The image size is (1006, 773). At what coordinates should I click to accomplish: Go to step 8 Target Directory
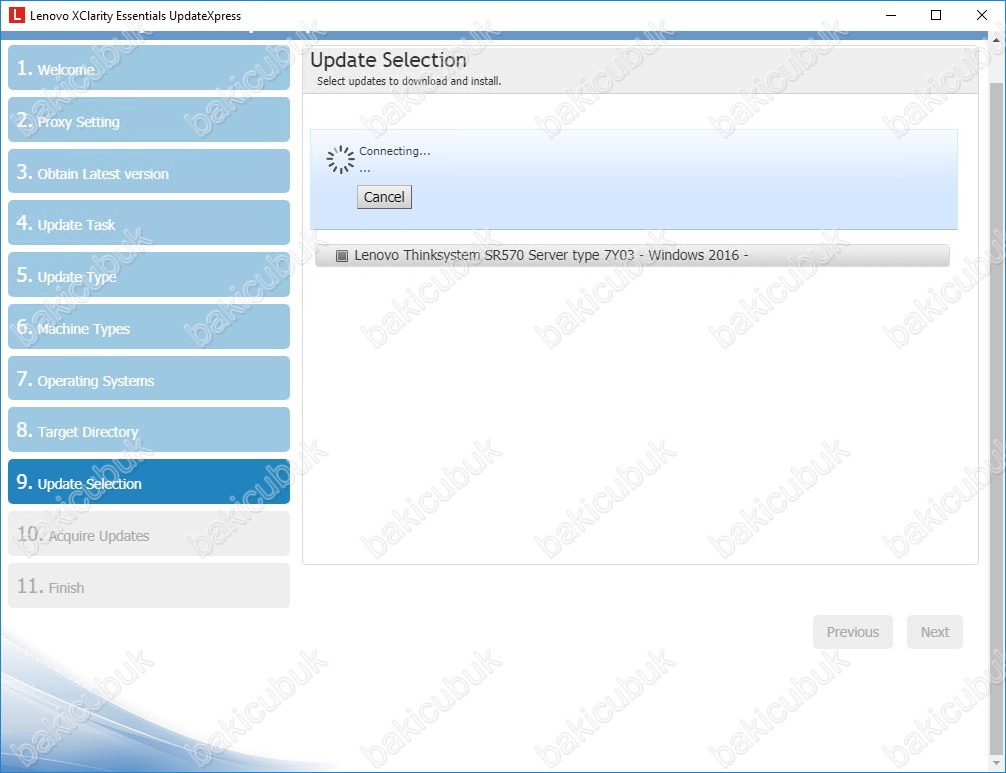coord(149,430)
